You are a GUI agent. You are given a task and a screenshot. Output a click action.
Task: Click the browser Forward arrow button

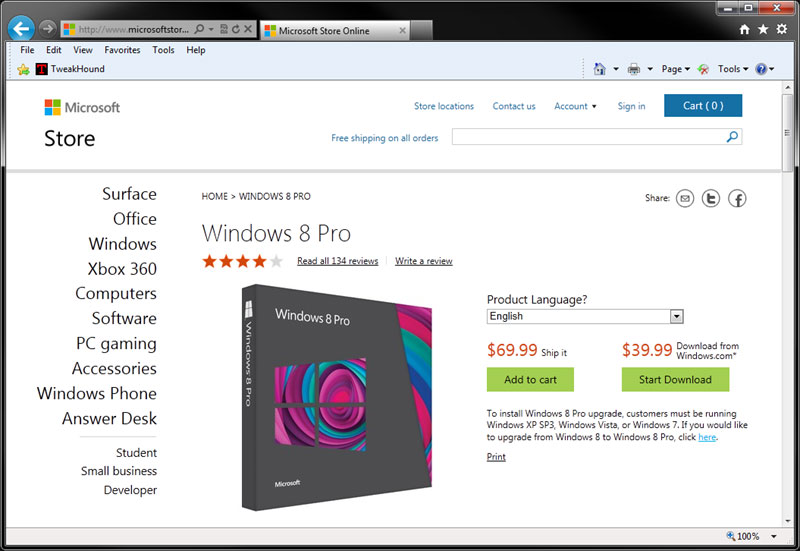pyautogui.click(x=47, y=29)
